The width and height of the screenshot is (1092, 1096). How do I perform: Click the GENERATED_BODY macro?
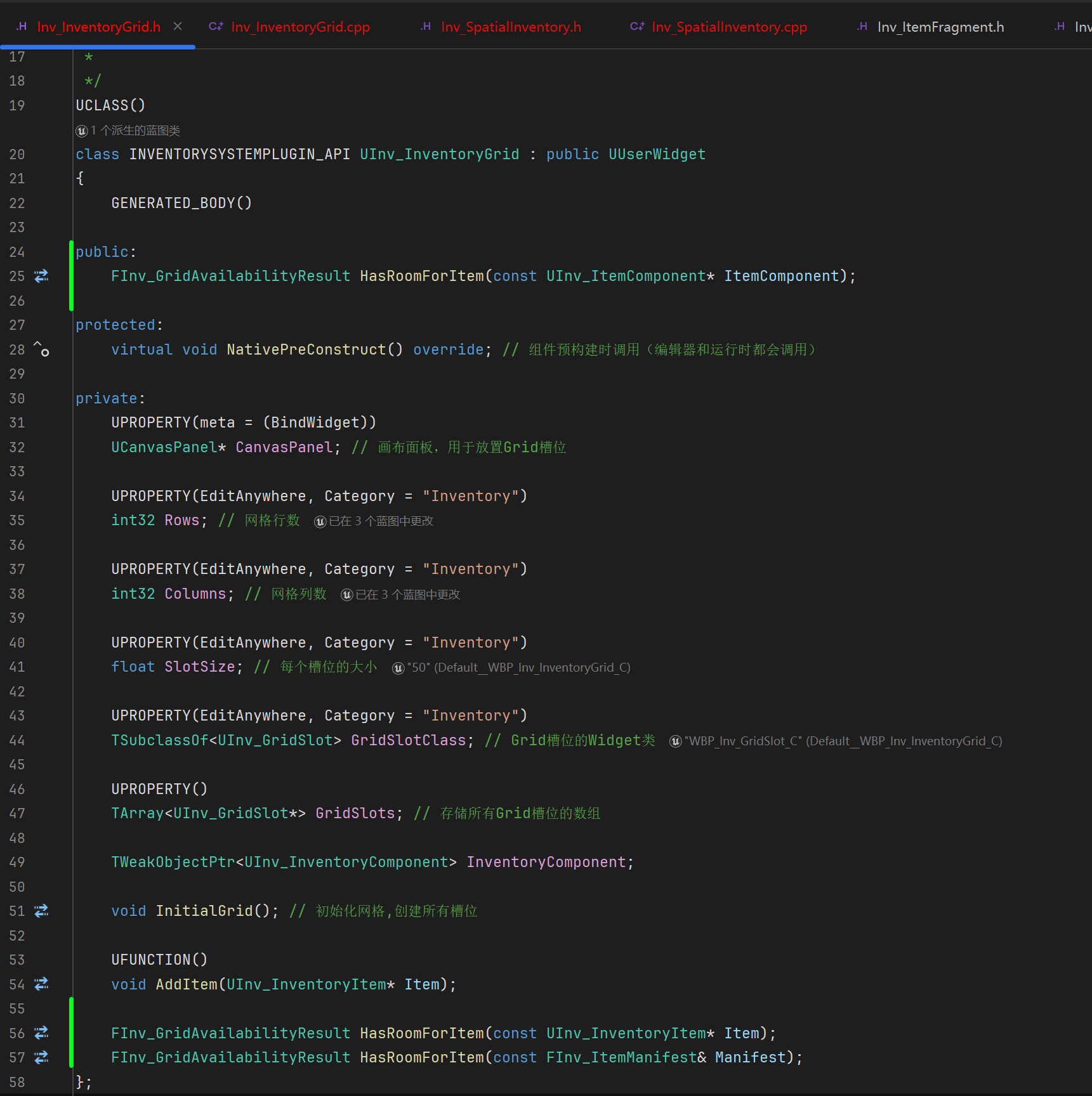point(181,203)
